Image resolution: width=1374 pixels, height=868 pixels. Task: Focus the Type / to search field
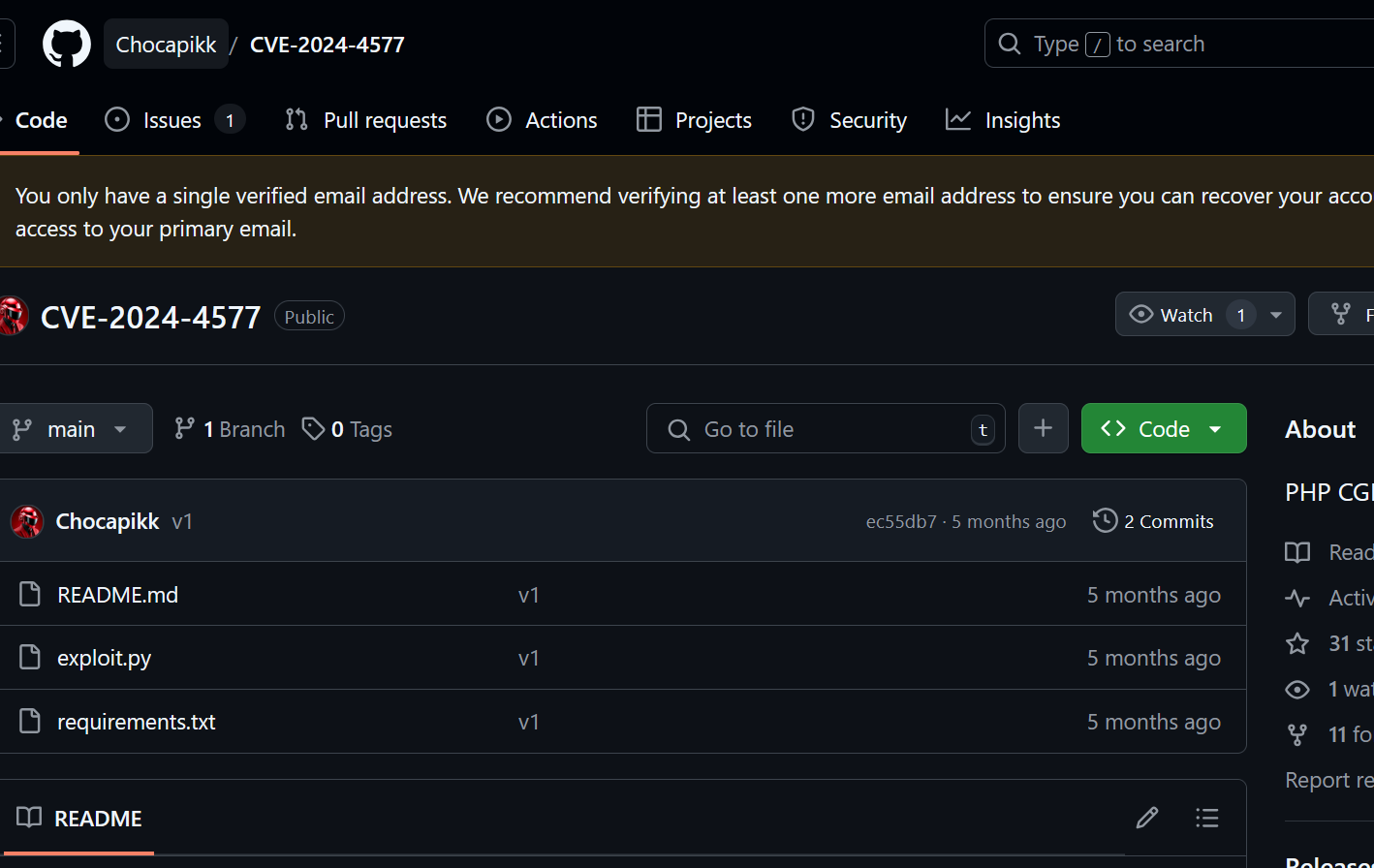1179,44
